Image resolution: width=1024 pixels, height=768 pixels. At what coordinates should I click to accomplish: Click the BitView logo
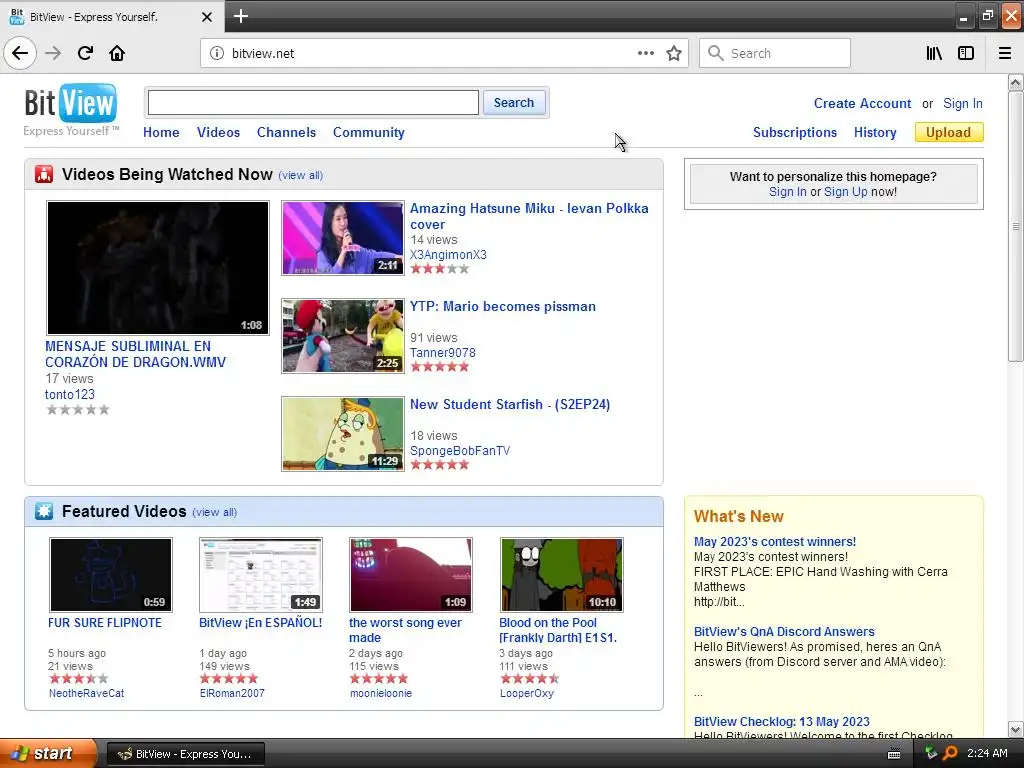click(71, 110)
